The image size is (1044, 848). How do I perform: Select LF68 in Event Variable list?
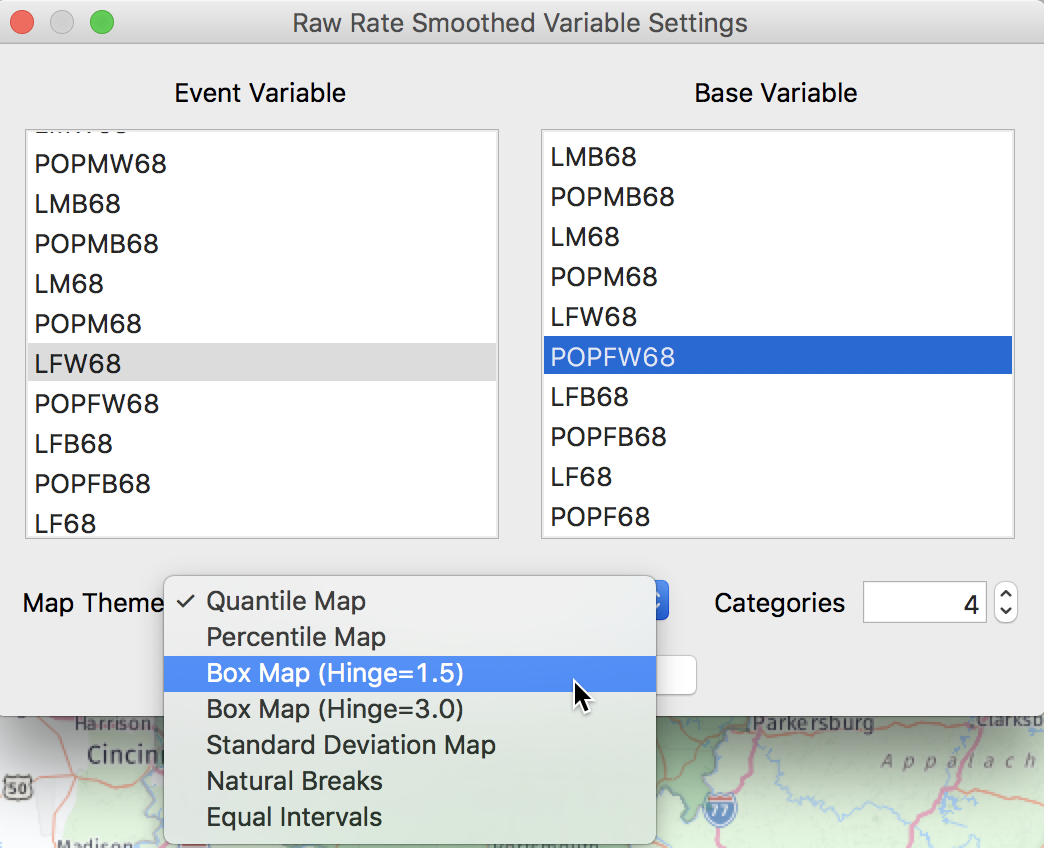point(262,523)
